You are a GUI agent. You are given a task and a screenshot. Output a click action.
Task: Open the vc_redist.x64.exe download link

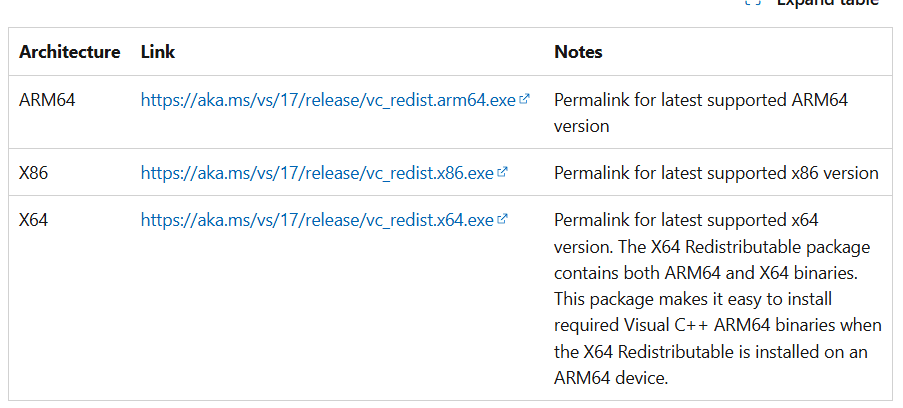coord(317,220)
